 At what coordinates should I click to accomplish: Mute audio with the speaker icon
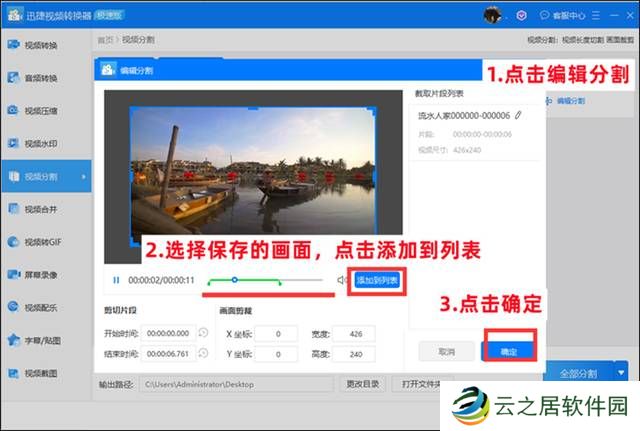341,280
